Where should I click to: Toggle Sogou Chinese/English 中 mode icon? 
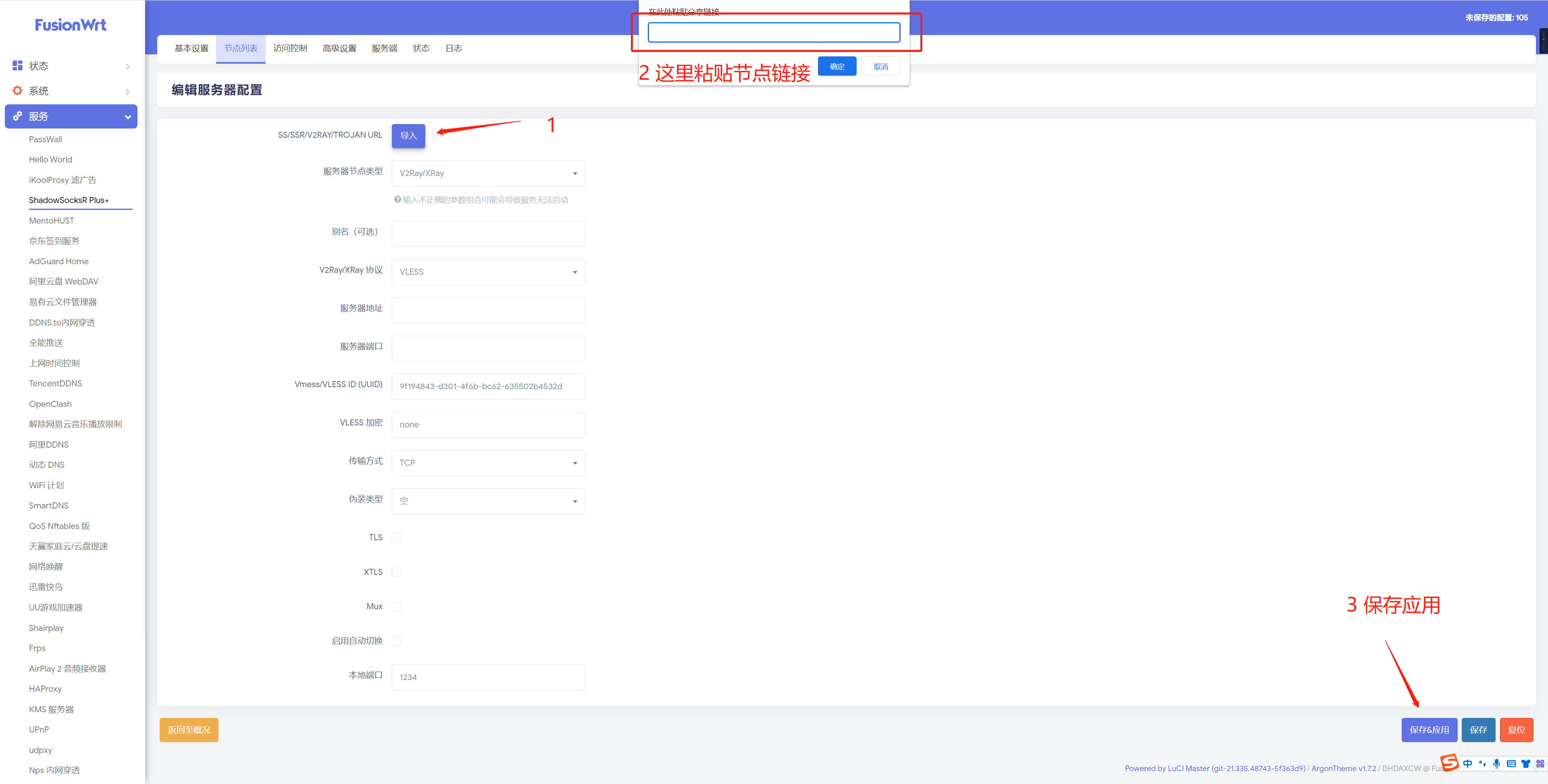1467,763
